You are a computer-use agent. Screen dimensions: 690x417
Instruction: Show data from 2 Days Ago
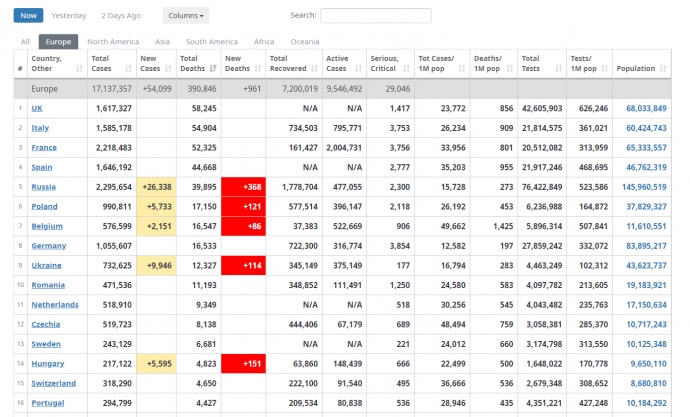121,16
